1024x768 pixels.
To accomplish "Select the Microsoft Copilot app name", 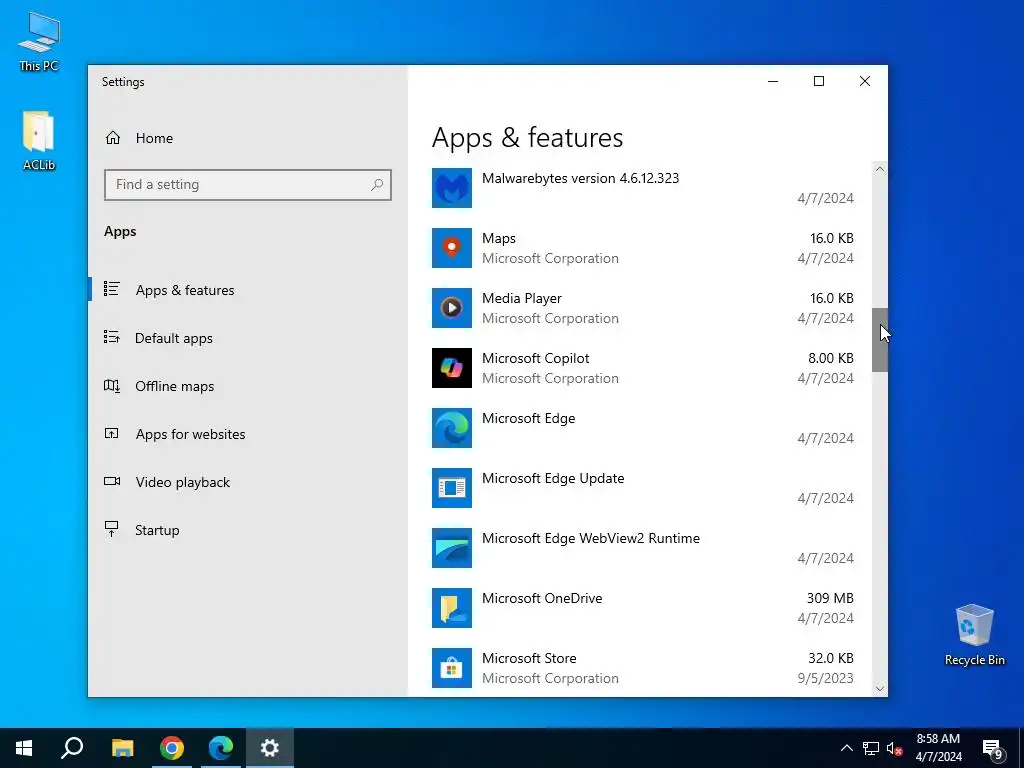I will 536,359.
